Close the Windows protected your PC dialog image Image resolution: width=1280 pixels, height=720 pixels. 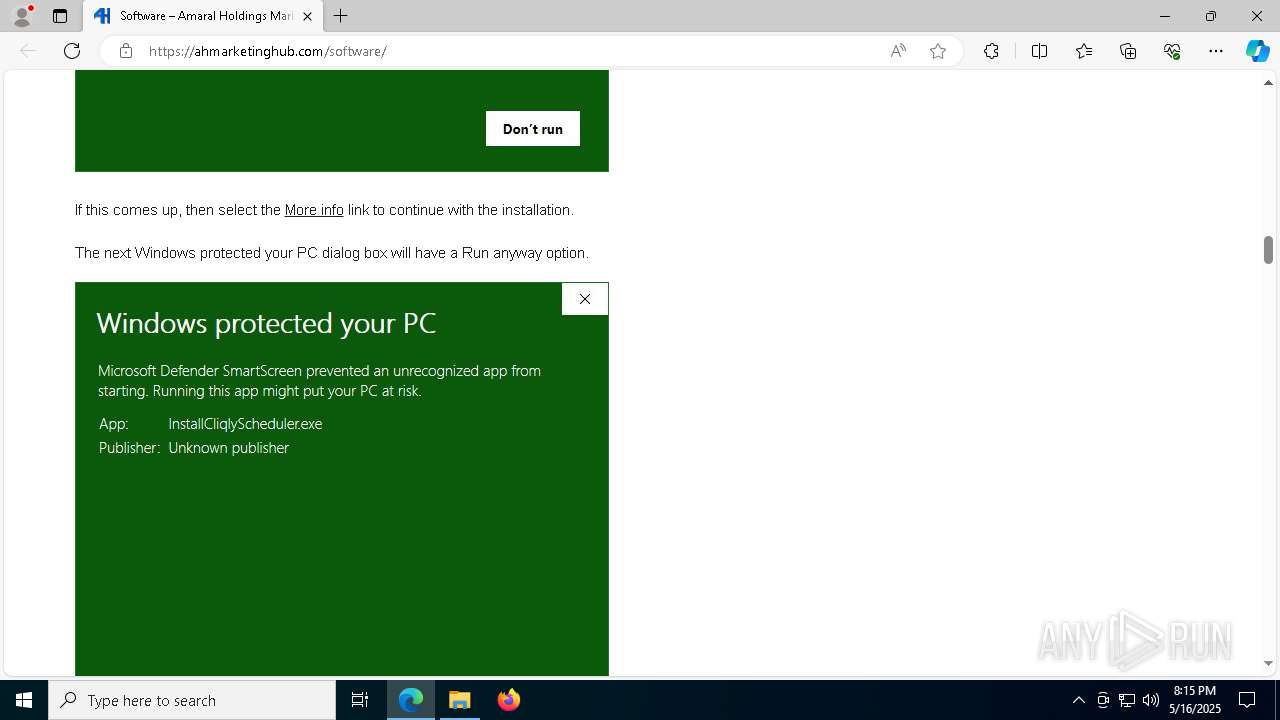585,299
